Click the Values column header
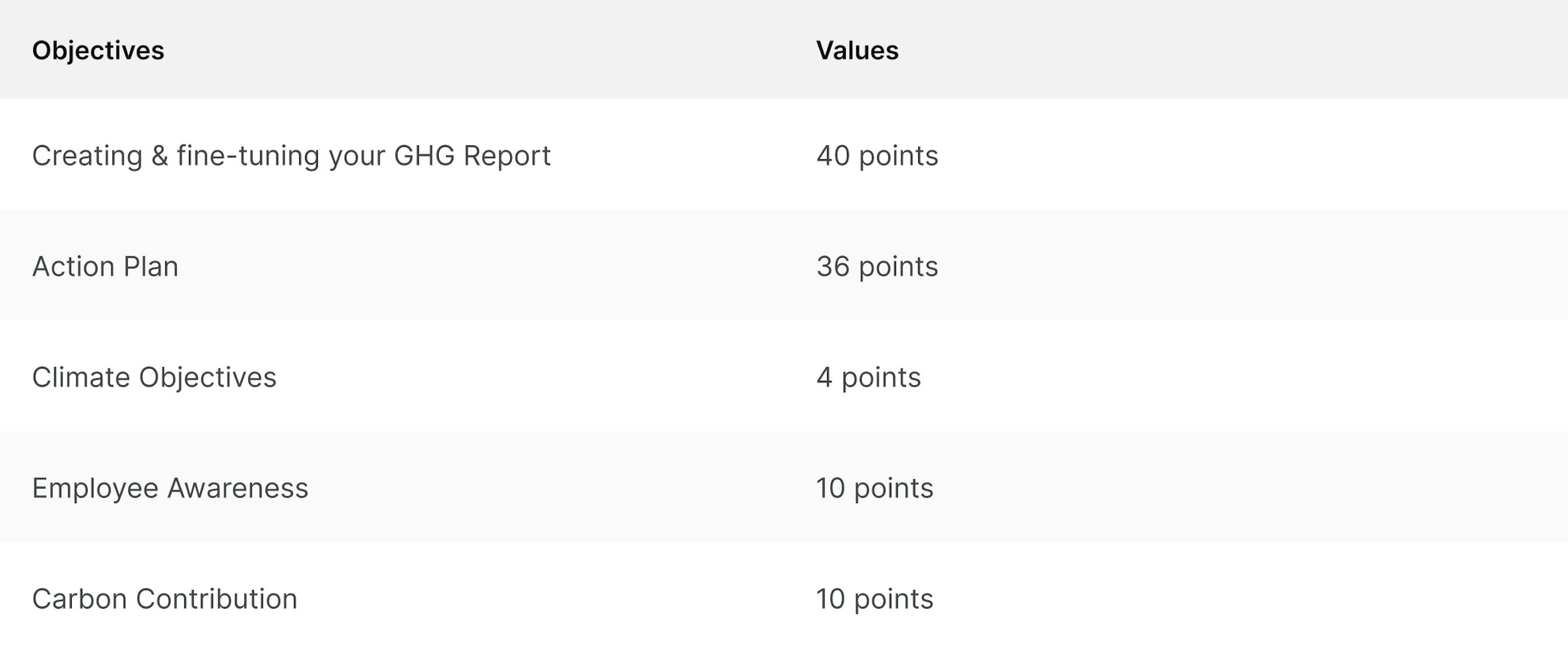 [x=857, y=51]
